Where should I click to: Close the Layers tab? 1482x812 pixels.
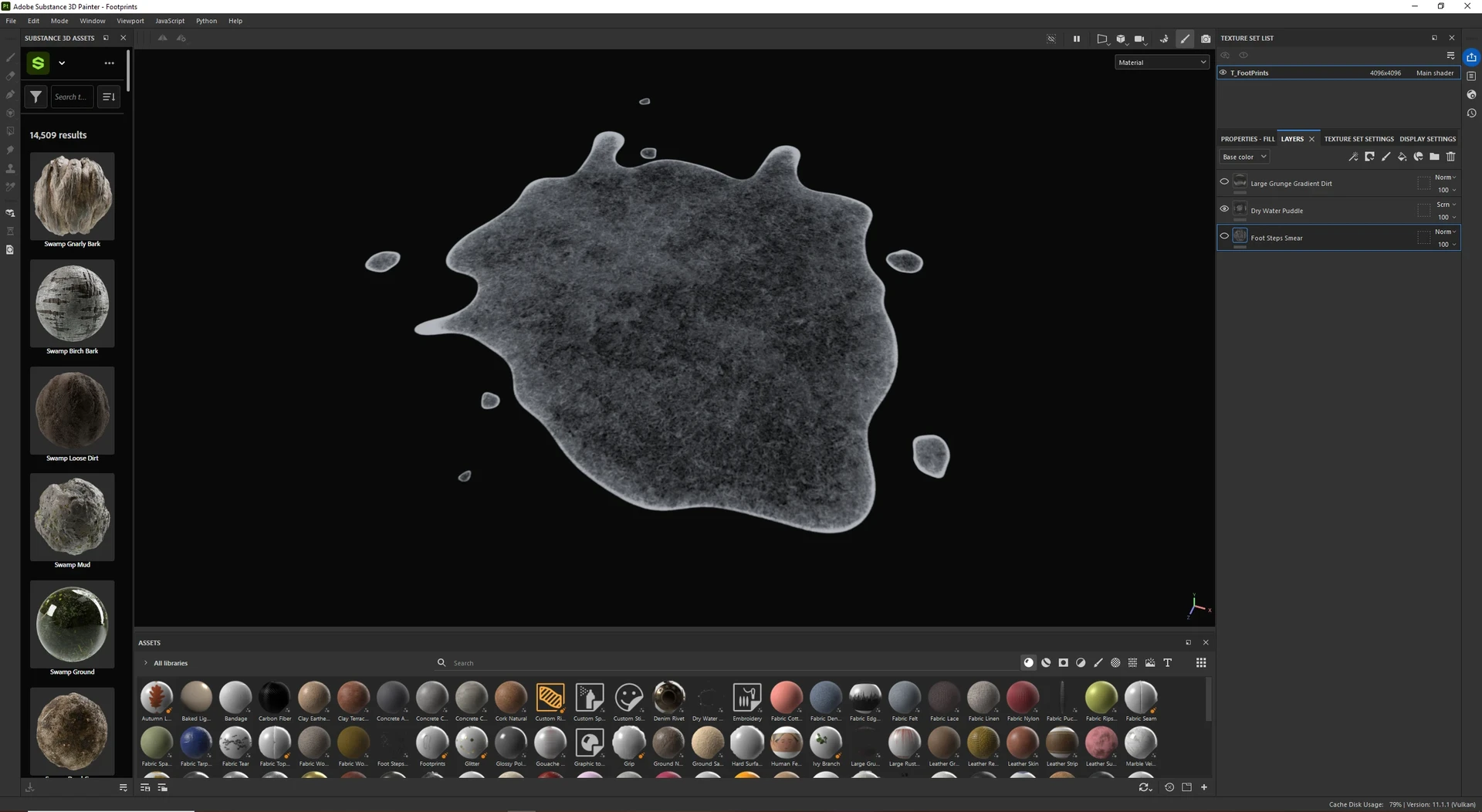(1311, 139)
